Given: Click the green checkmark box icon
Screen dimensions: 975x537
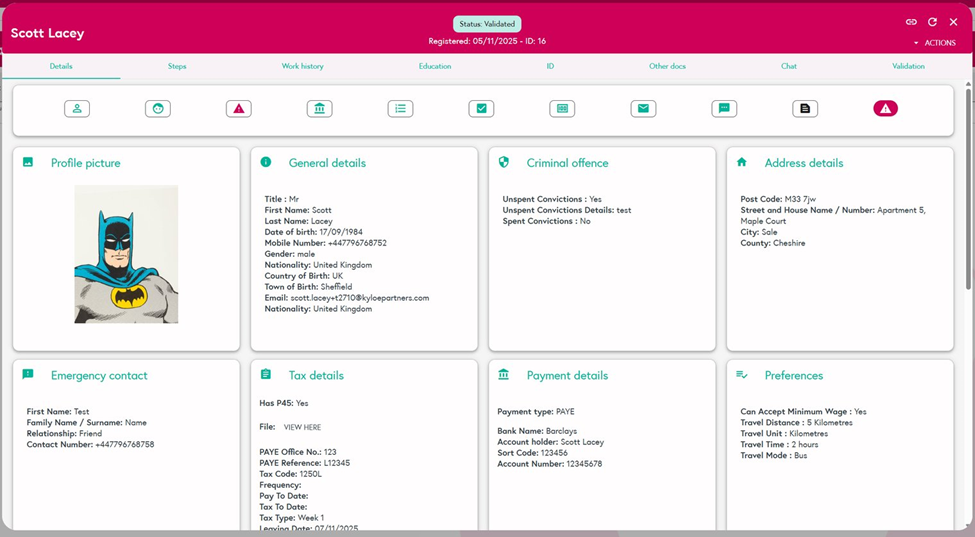Looking at the screenshot, I should tap(481, 109).
